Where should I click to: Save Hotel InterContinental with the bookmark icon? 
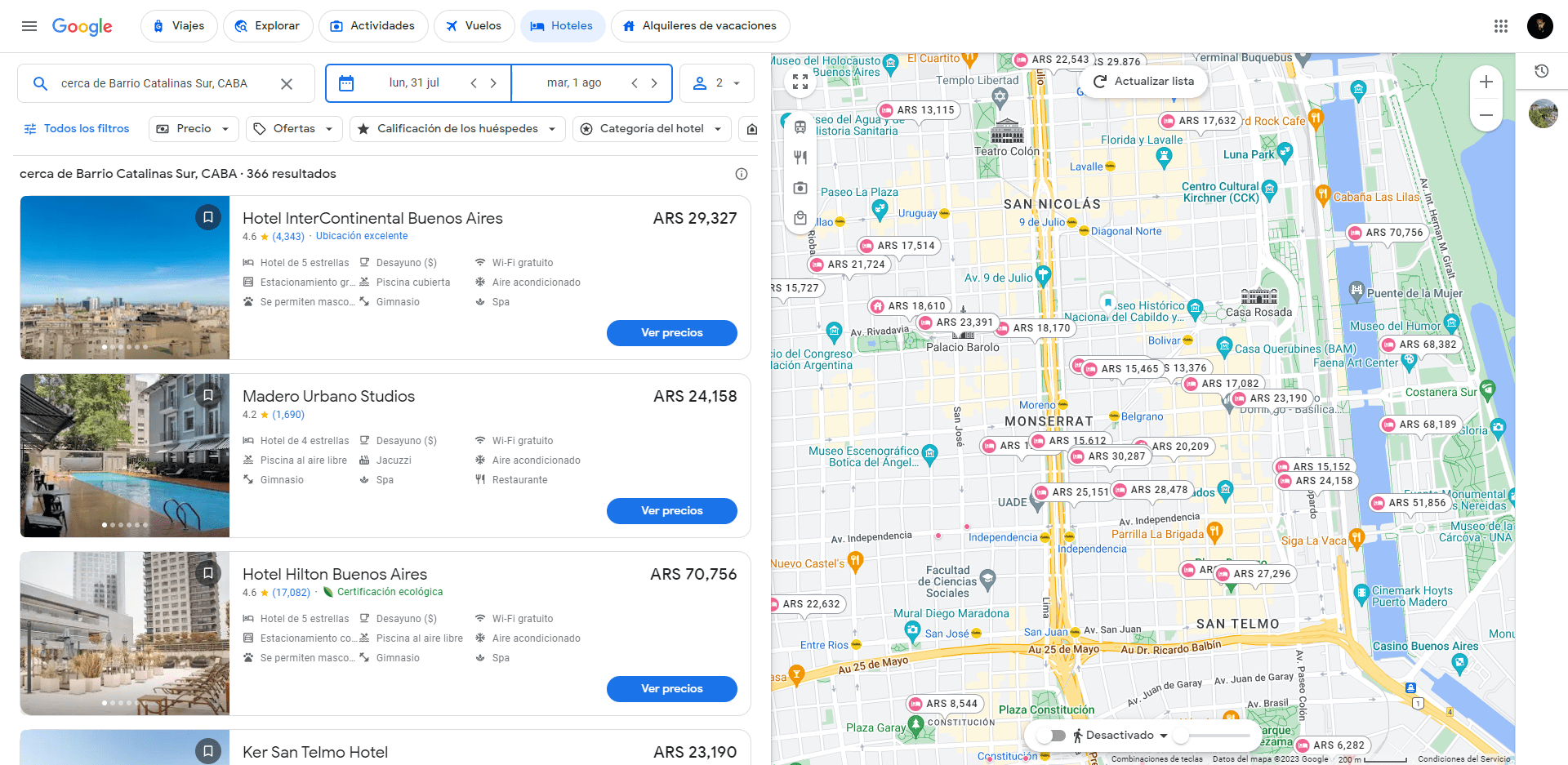[x=208, y=216]
